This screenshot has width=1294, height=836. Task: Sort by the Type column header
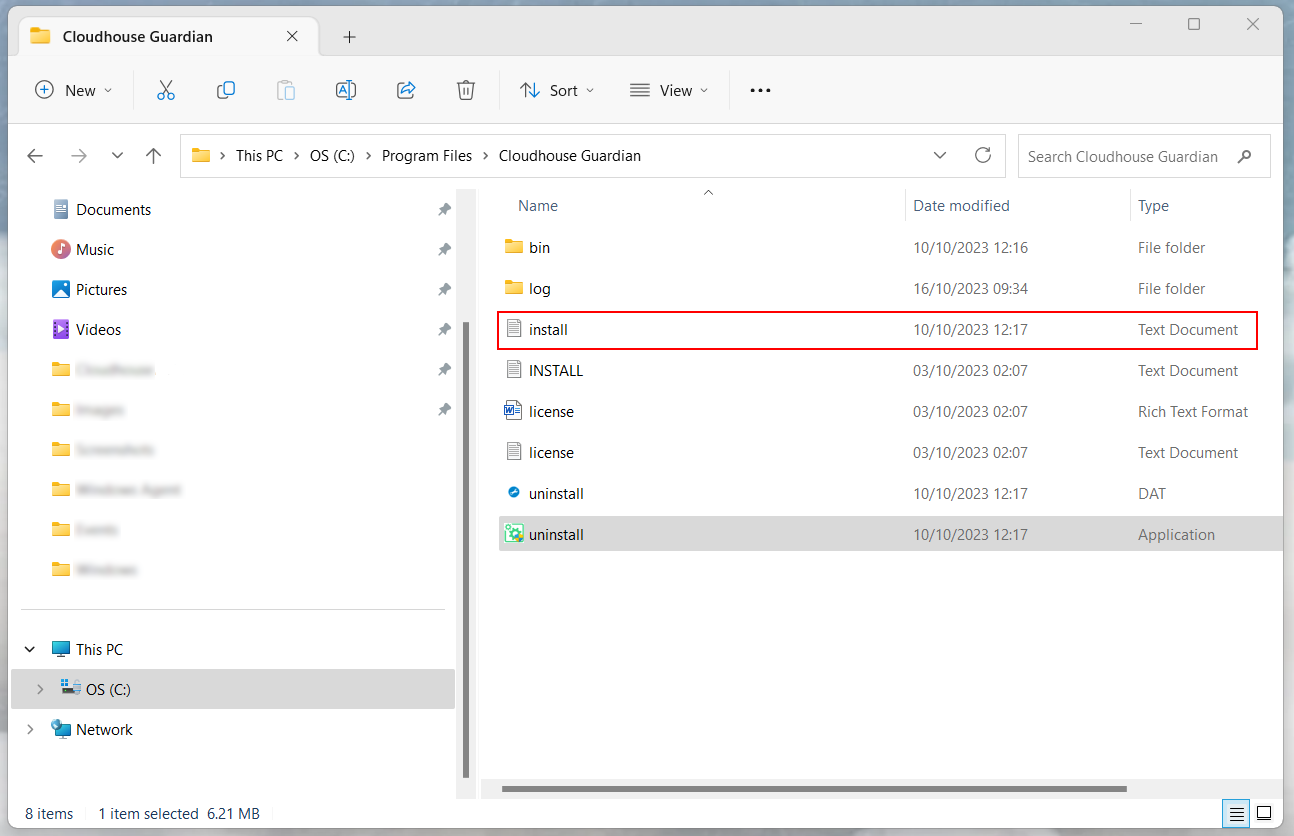(1153, 206)
